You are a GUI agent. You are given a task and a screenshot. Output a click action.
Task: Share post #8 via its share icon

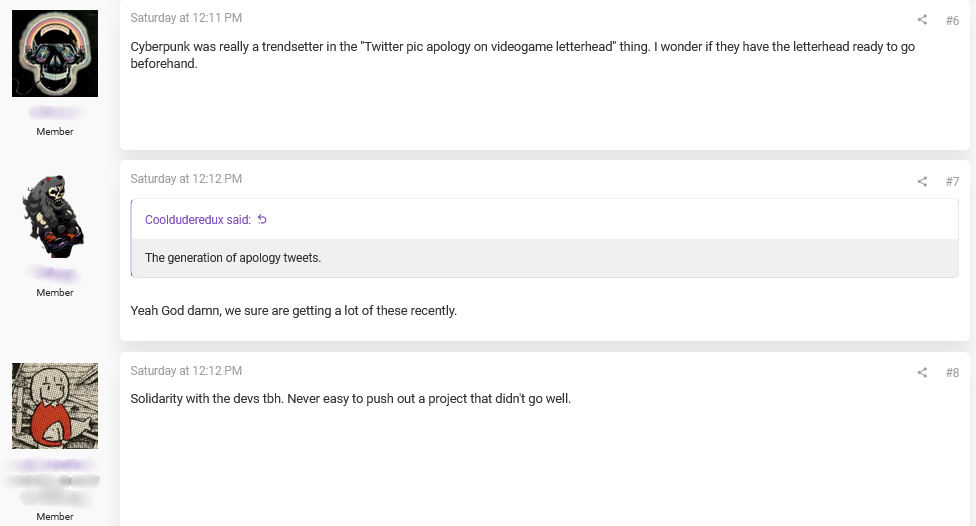(x=922, y=372)
